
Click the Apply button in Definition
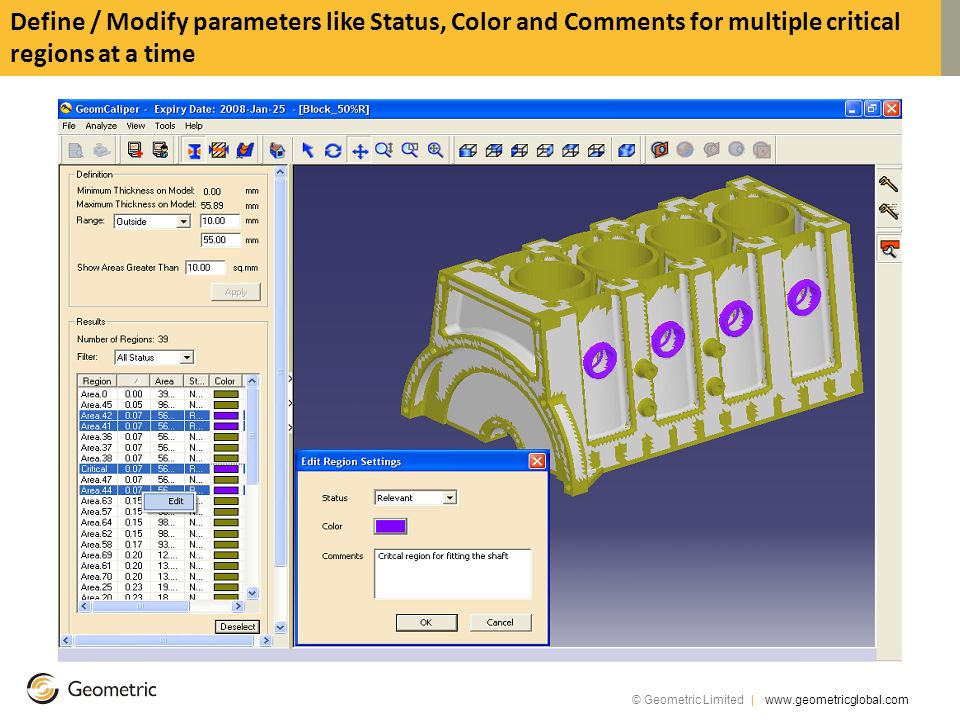coord(236,292)
